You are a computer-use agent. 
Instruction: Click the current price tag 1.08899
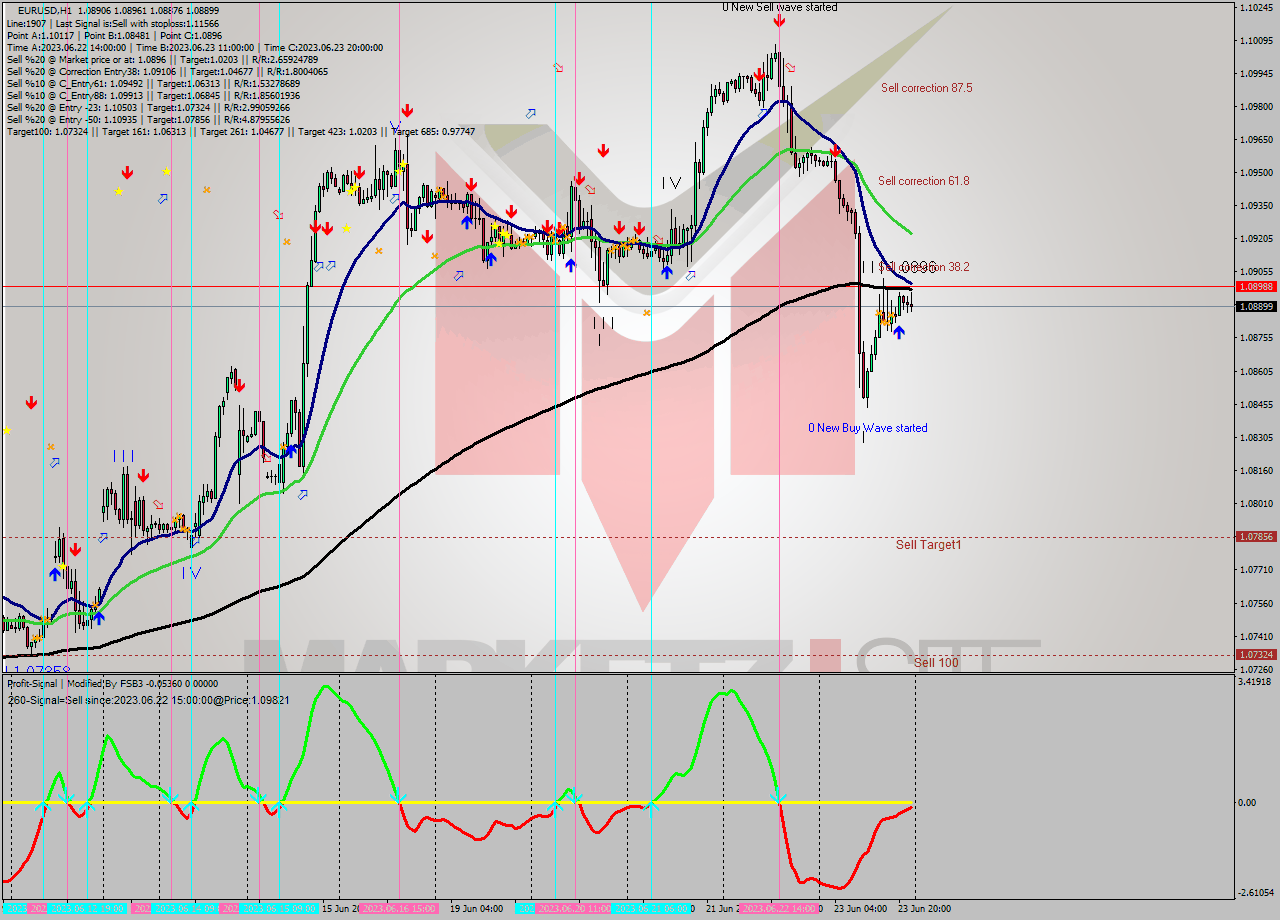tap(1255, 306)
